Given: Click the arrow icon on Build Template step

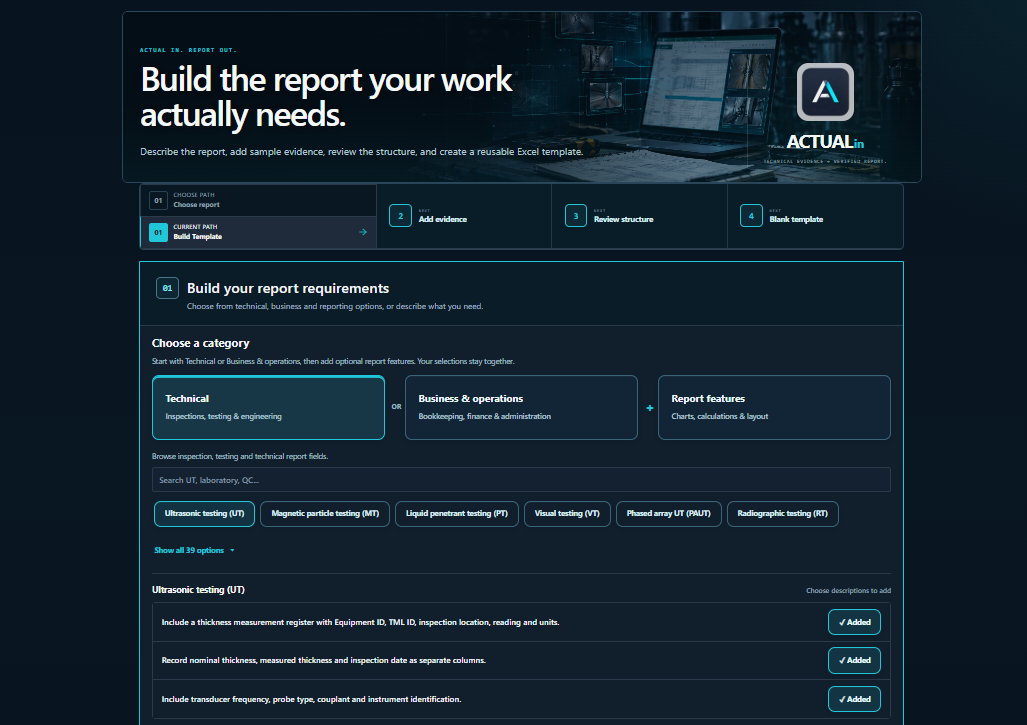Looking at the screenshot, I should pyautogui.click(x=363, y=232).
